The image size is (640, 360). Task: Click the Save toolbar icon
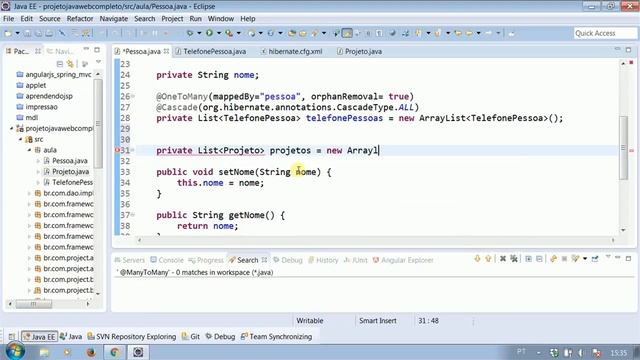27,33
